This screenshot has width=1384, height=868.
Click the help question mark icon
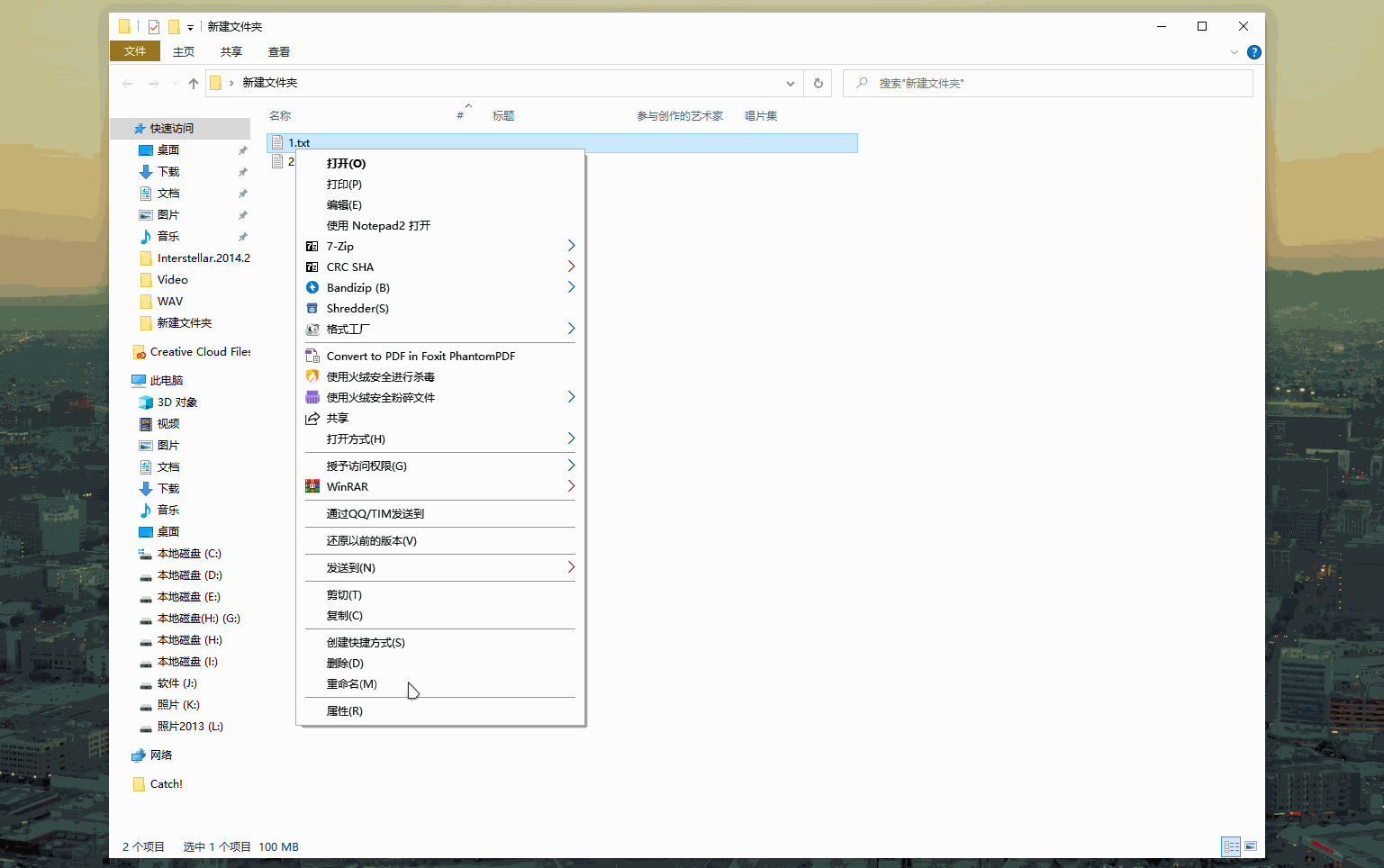click(1253, 52)
